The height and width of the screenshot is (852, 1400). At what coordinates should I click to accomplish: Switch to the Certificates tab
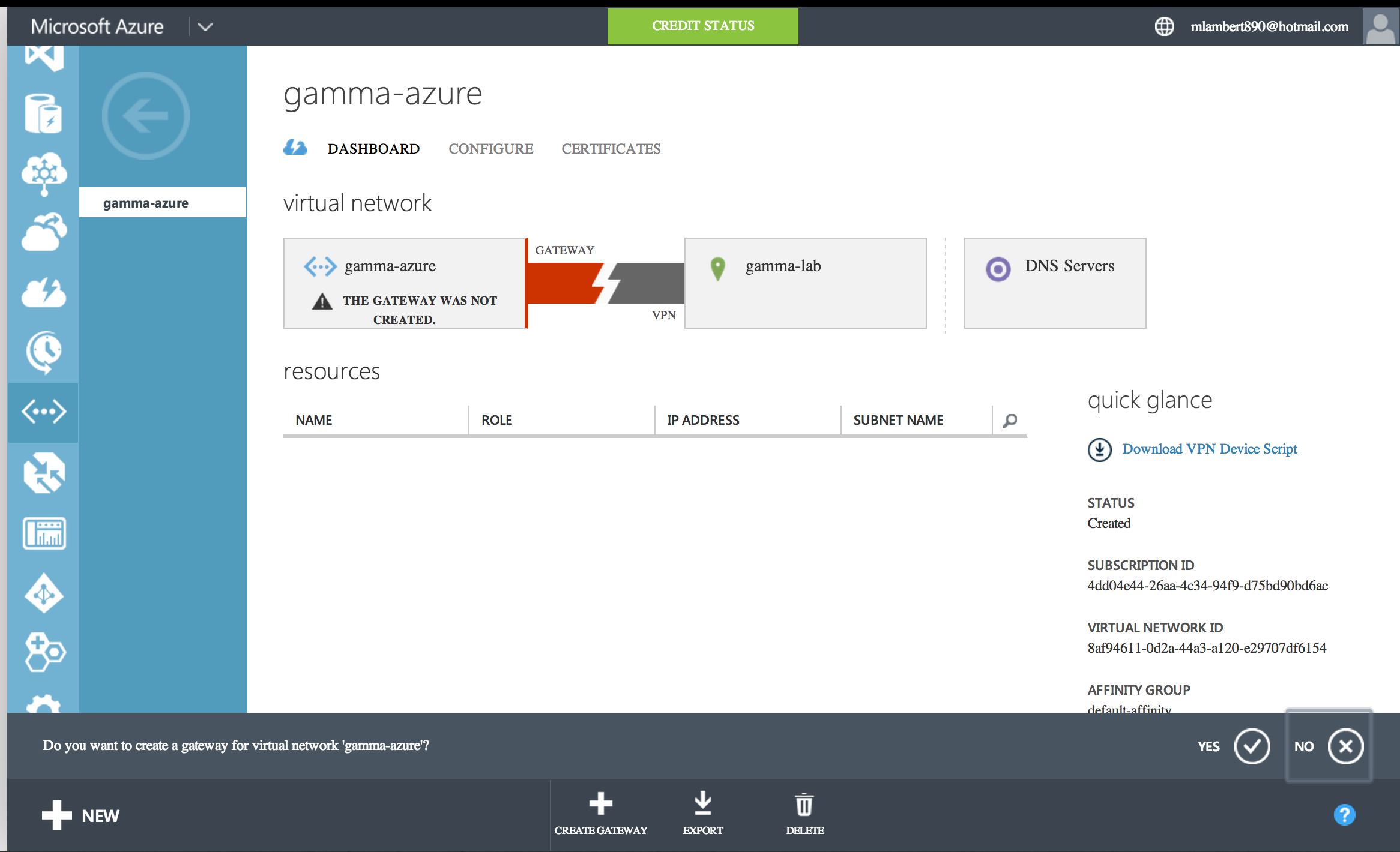click(611, 149)
